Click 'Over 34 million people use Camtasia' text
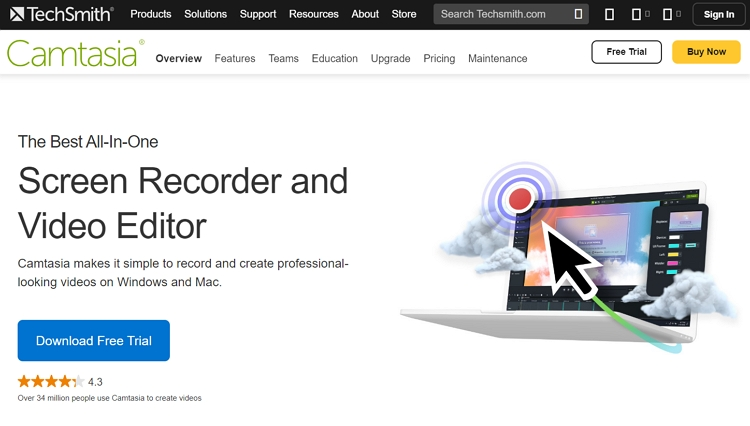Viewport: 750px width, 426px height. pyautogui.click(x=110, y=398)
